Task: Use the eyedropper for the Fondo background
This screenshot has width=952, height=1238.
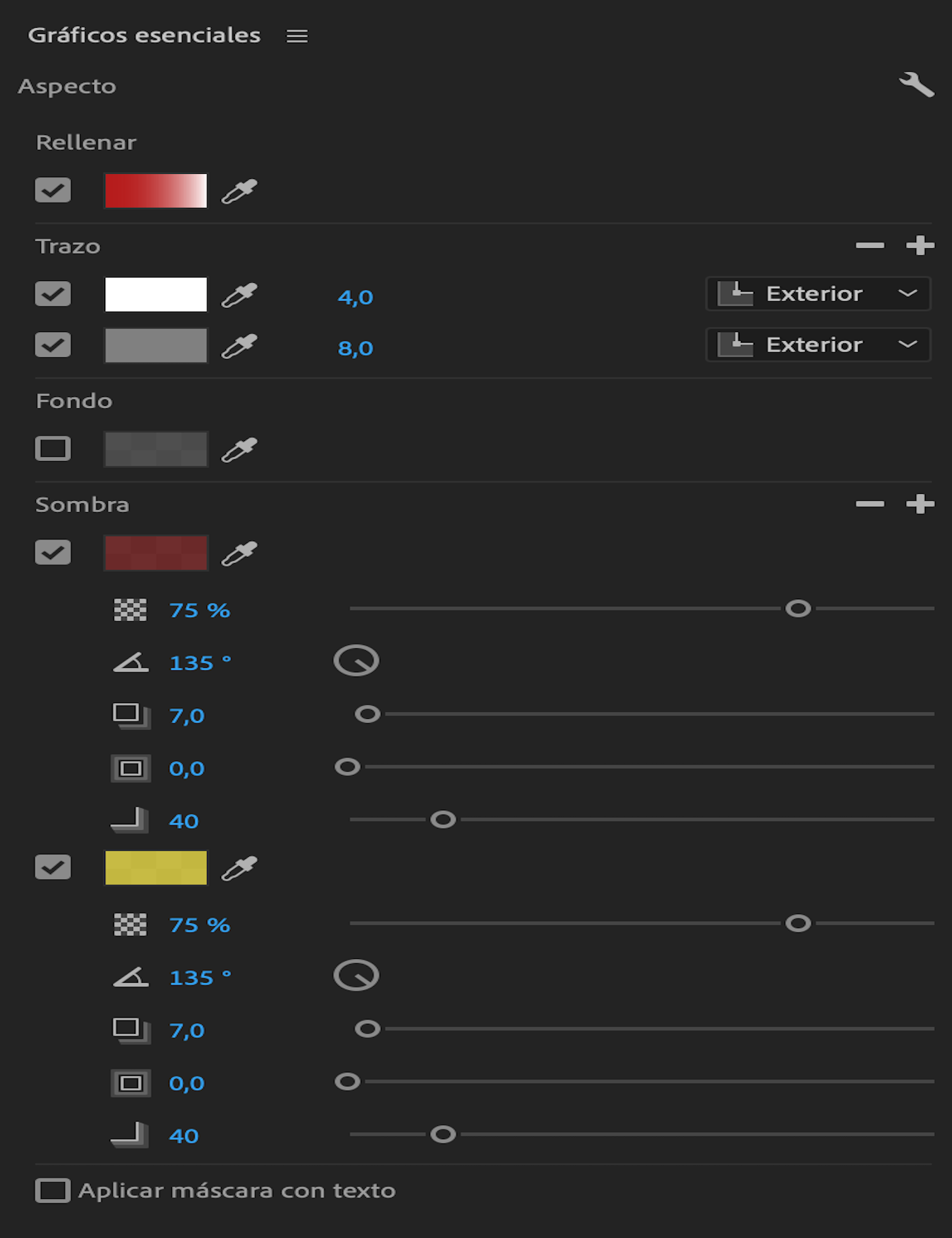Action: (239, 449)
